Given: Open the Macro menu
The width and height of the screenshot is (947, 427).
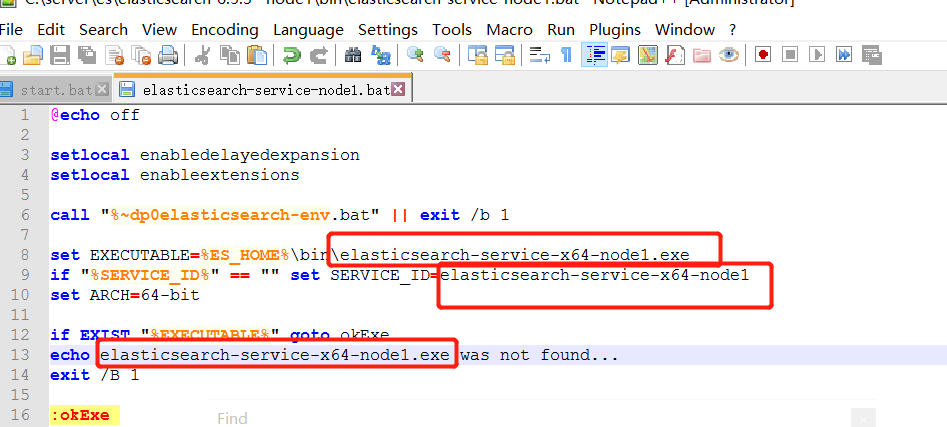Looking at the screenshot, I should tap(509, 30).
